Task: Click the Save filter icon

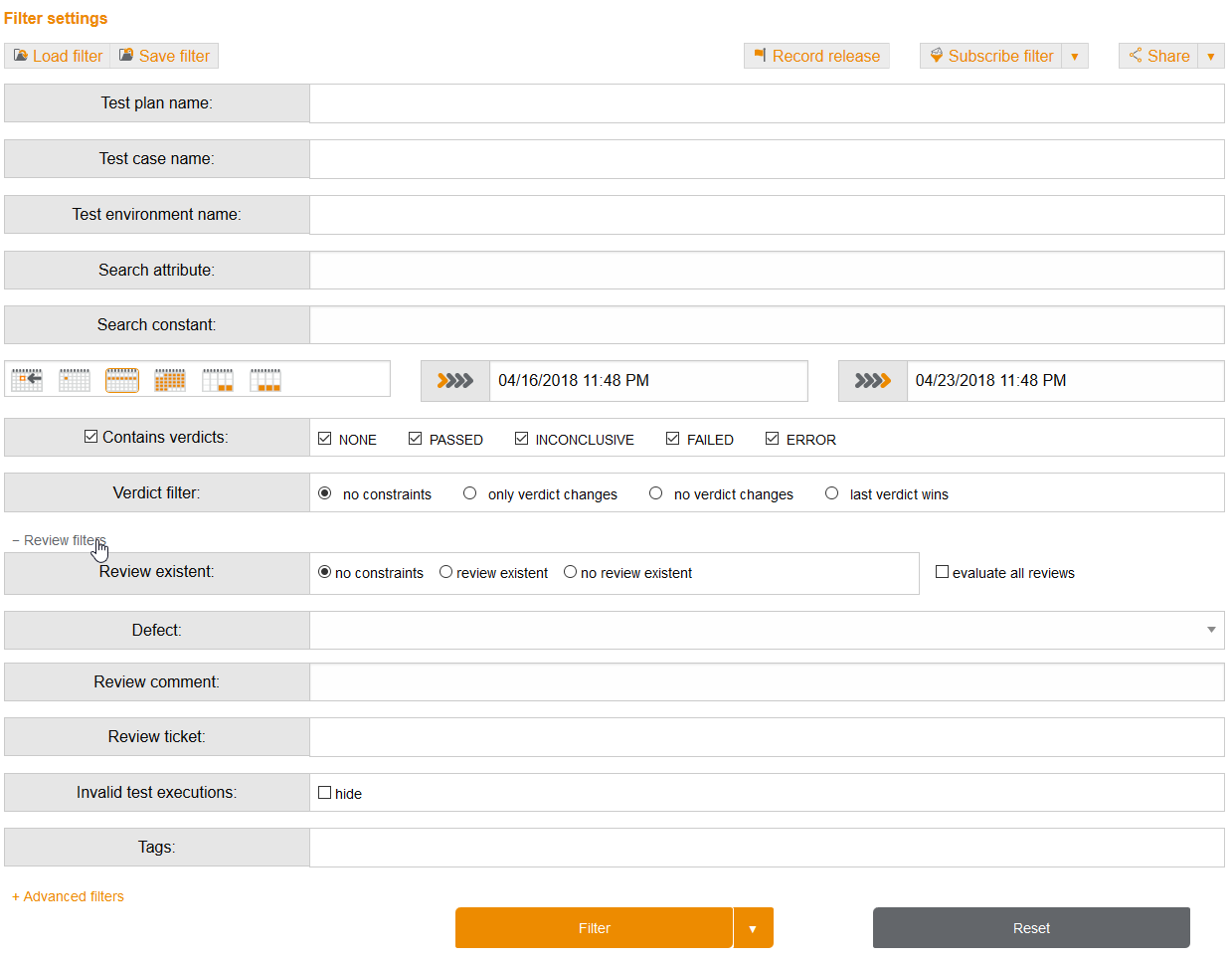Action: click(x=125, y=55)
